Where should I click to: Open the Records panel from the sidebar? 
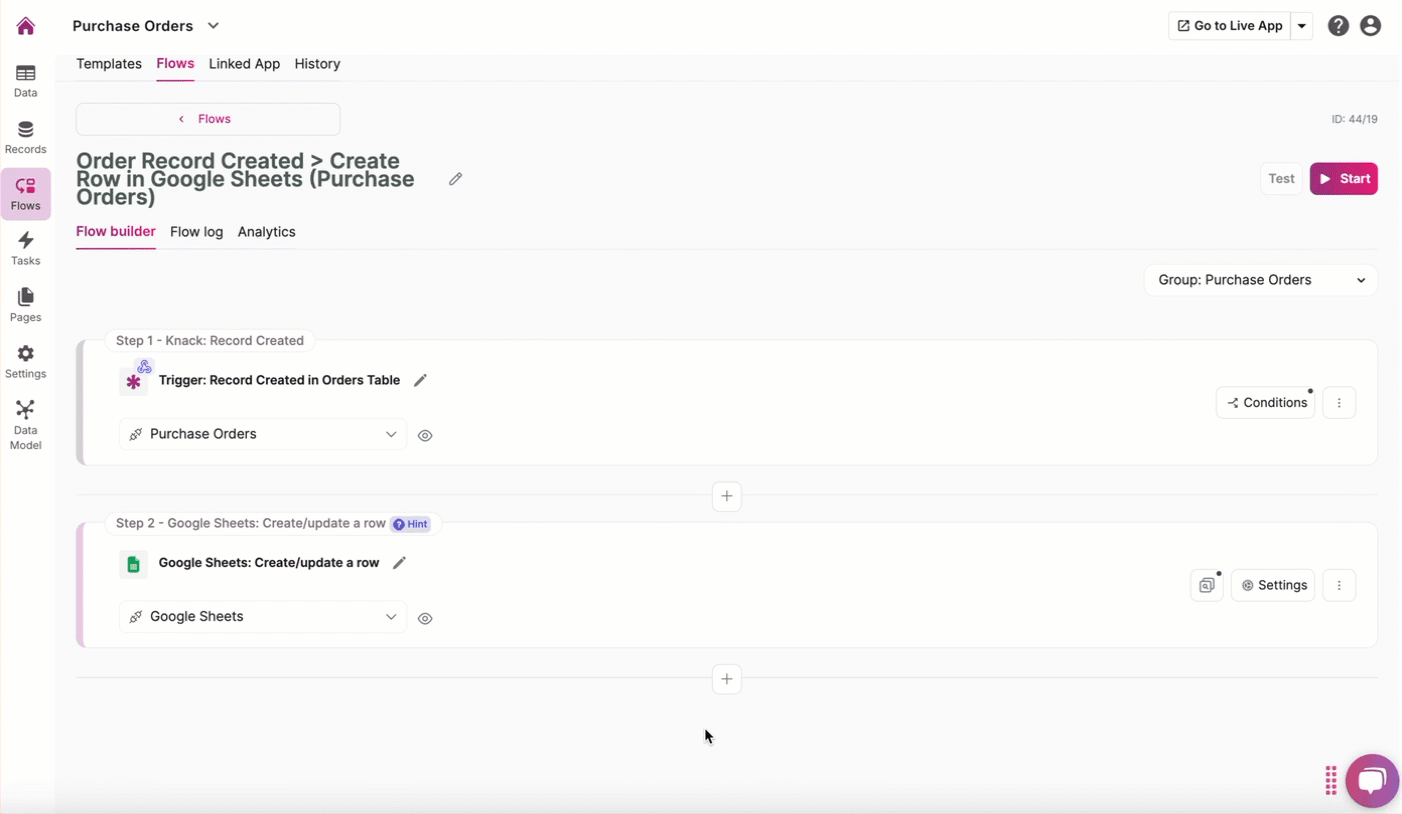coord(26,136)
